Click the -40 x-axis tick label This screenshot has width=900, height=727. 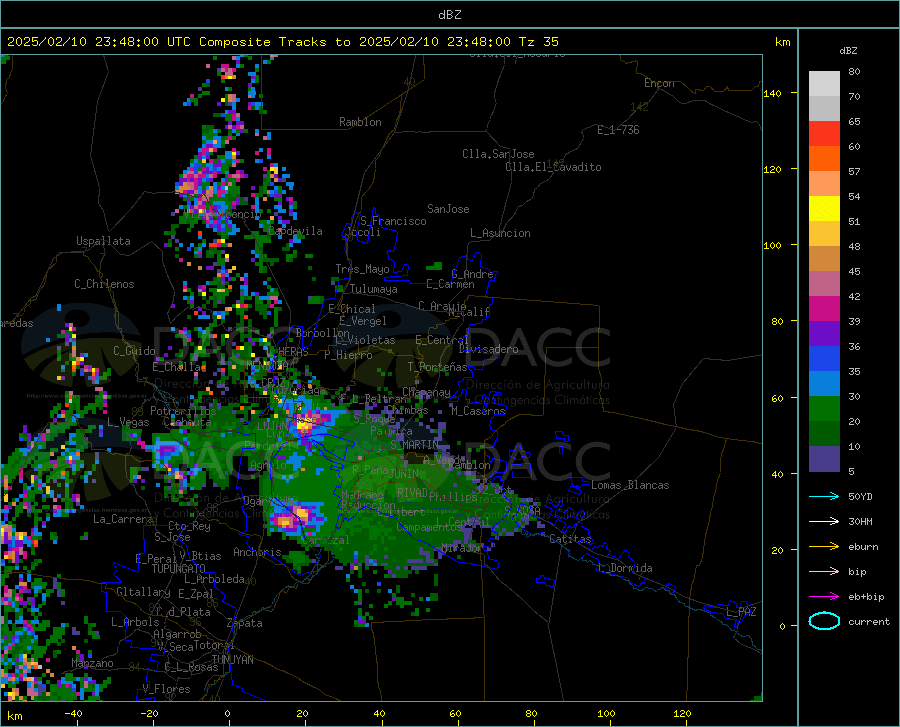coord(73,714)
